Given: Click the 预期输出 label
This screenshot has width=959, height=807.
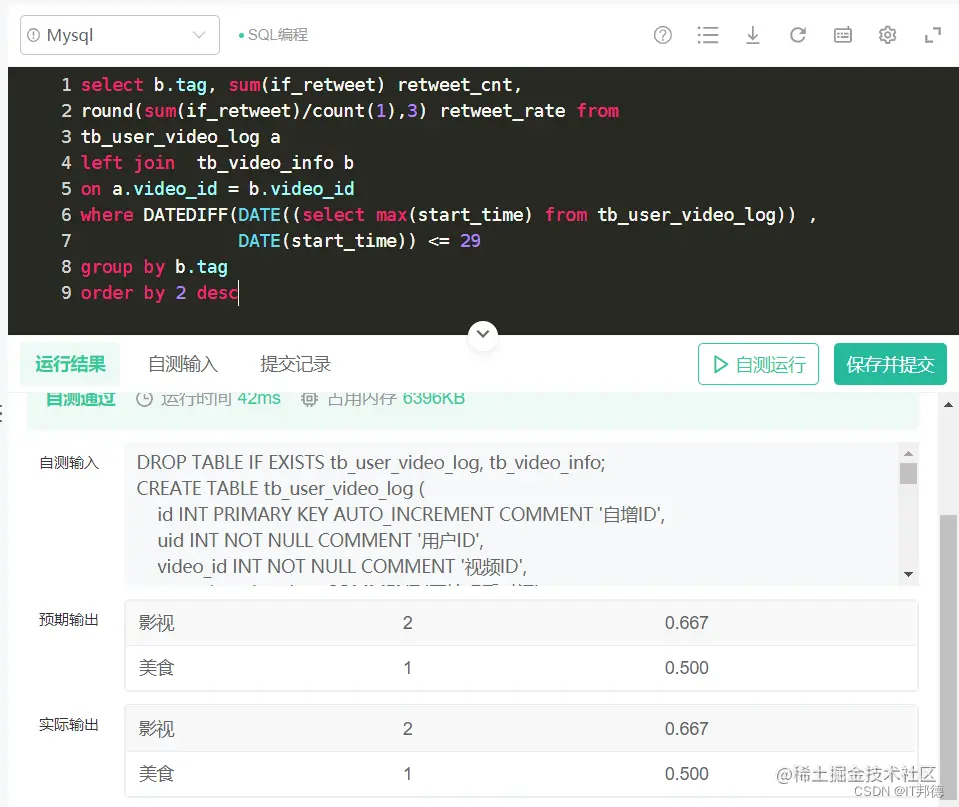Looking at the screenshot, I should tap(68, 620).
